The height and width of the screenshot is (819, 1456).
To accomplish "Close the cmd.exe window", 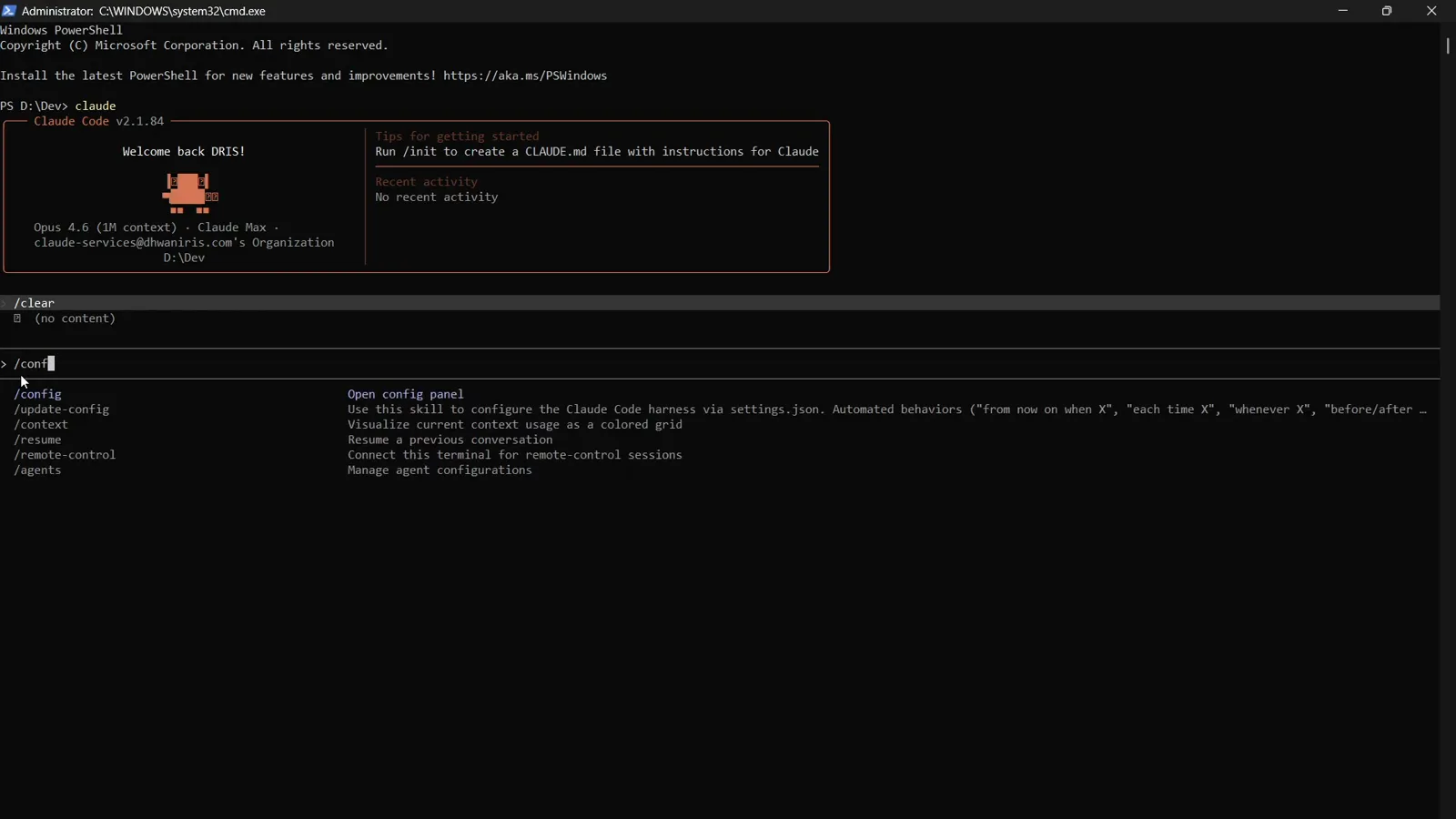I will click(x=1431, y=11).
